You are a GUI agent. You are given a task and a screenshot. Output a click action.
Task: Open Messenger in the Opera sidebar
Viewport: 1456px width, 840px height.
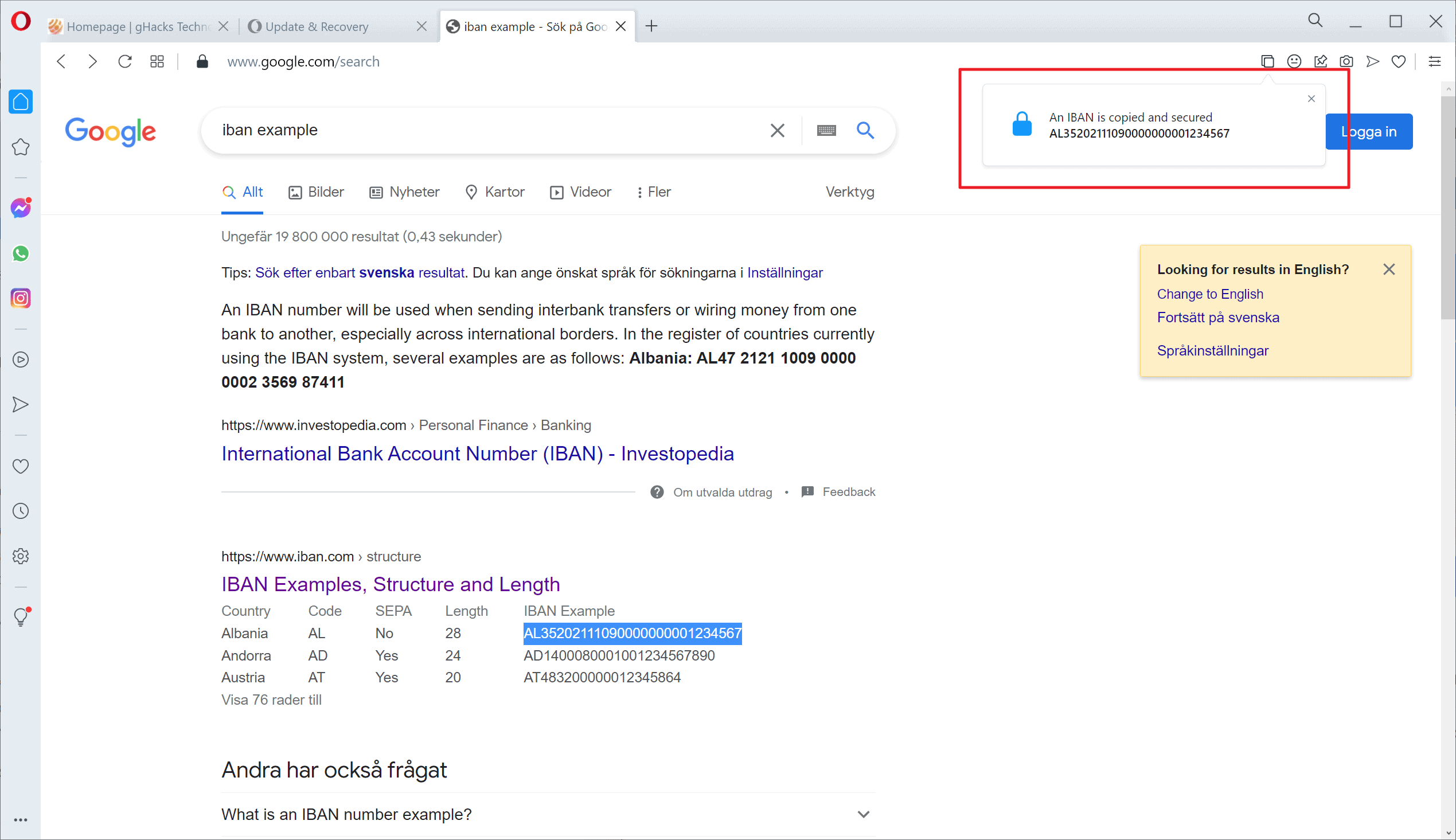click(x=21, y=208)
